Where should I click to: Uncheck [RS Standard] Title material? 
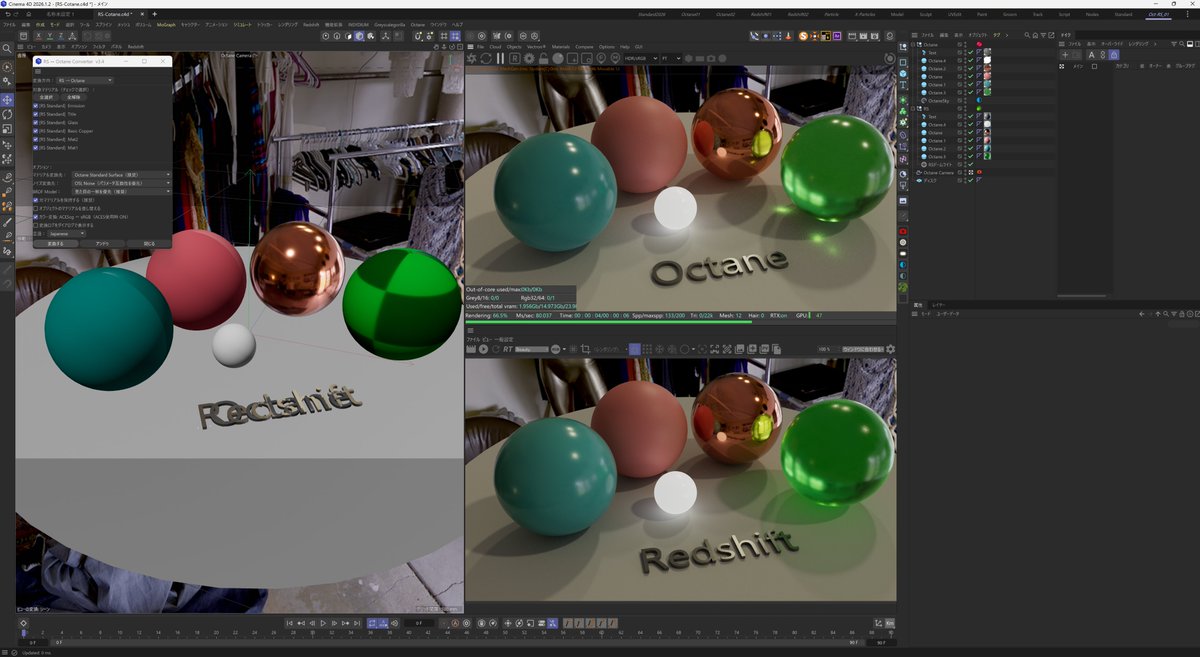[36, 115]
